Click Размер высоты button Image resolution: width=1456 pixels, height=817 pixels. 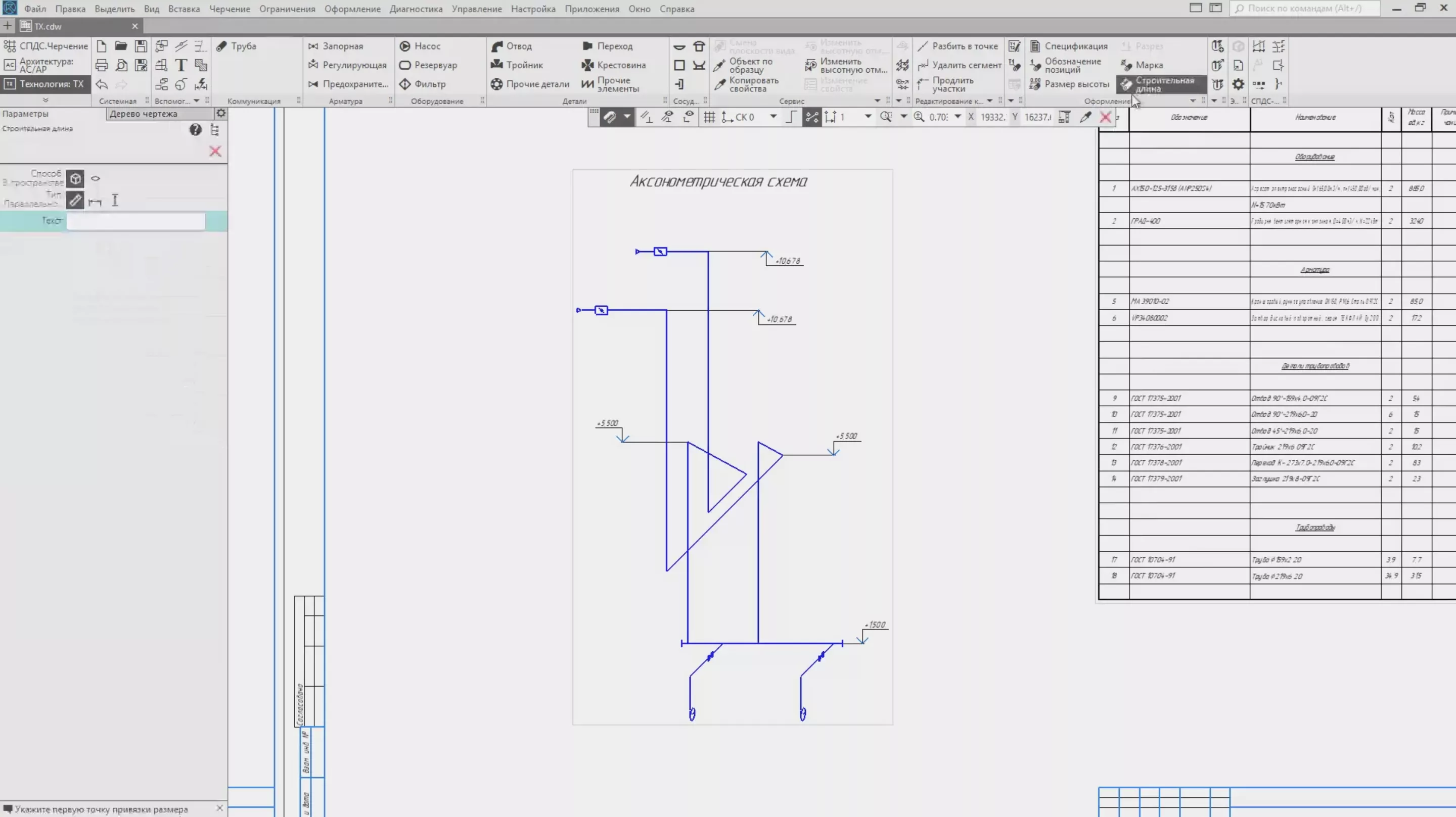(1069, 84)
